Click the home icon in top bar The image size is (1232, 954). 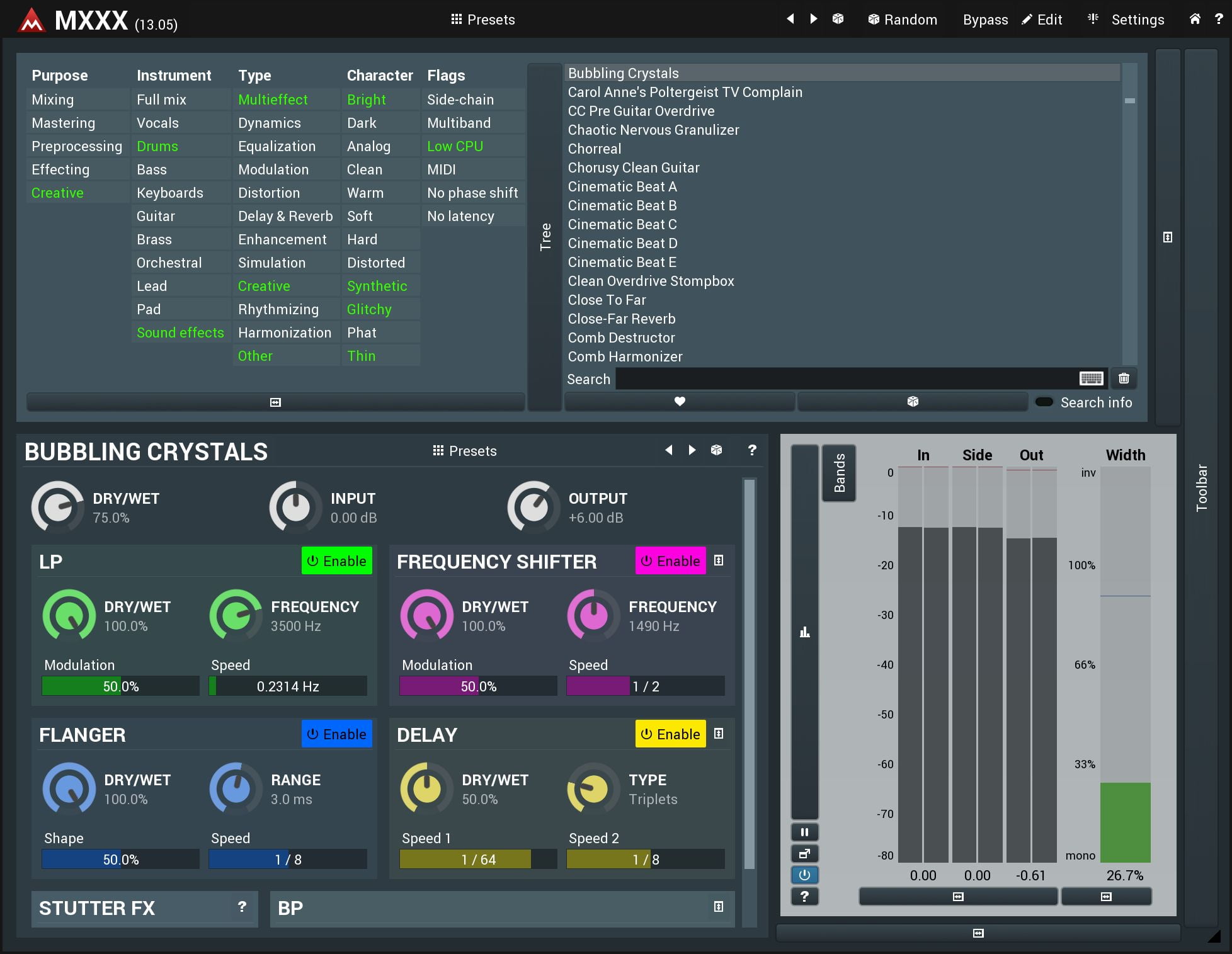1194,19
